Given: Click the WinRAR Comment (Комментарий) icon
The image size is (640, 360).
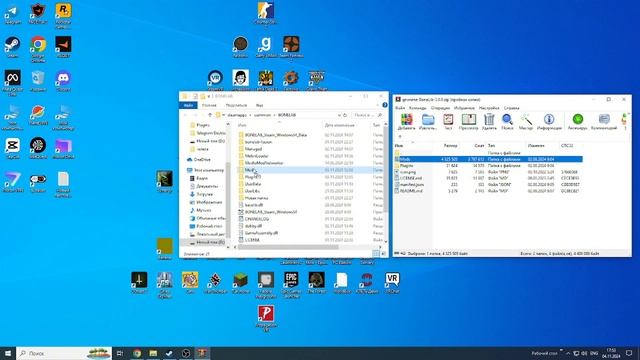Looking at the screenshot, I should tap(604, 122).
